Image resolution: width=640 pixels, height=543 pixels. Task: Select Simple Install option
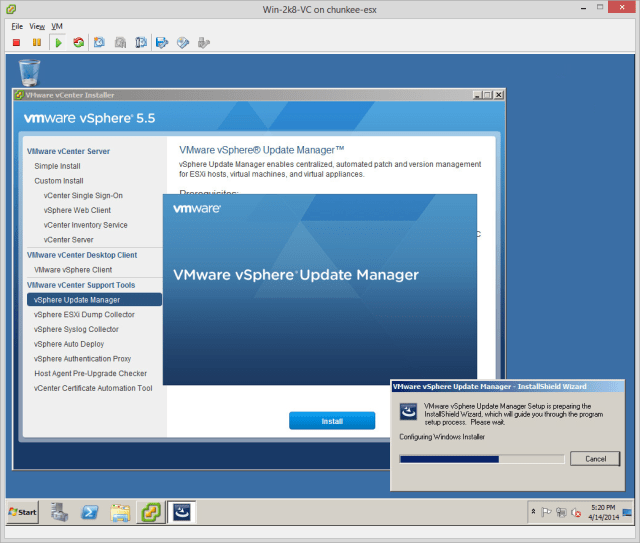tap(57, 166)
